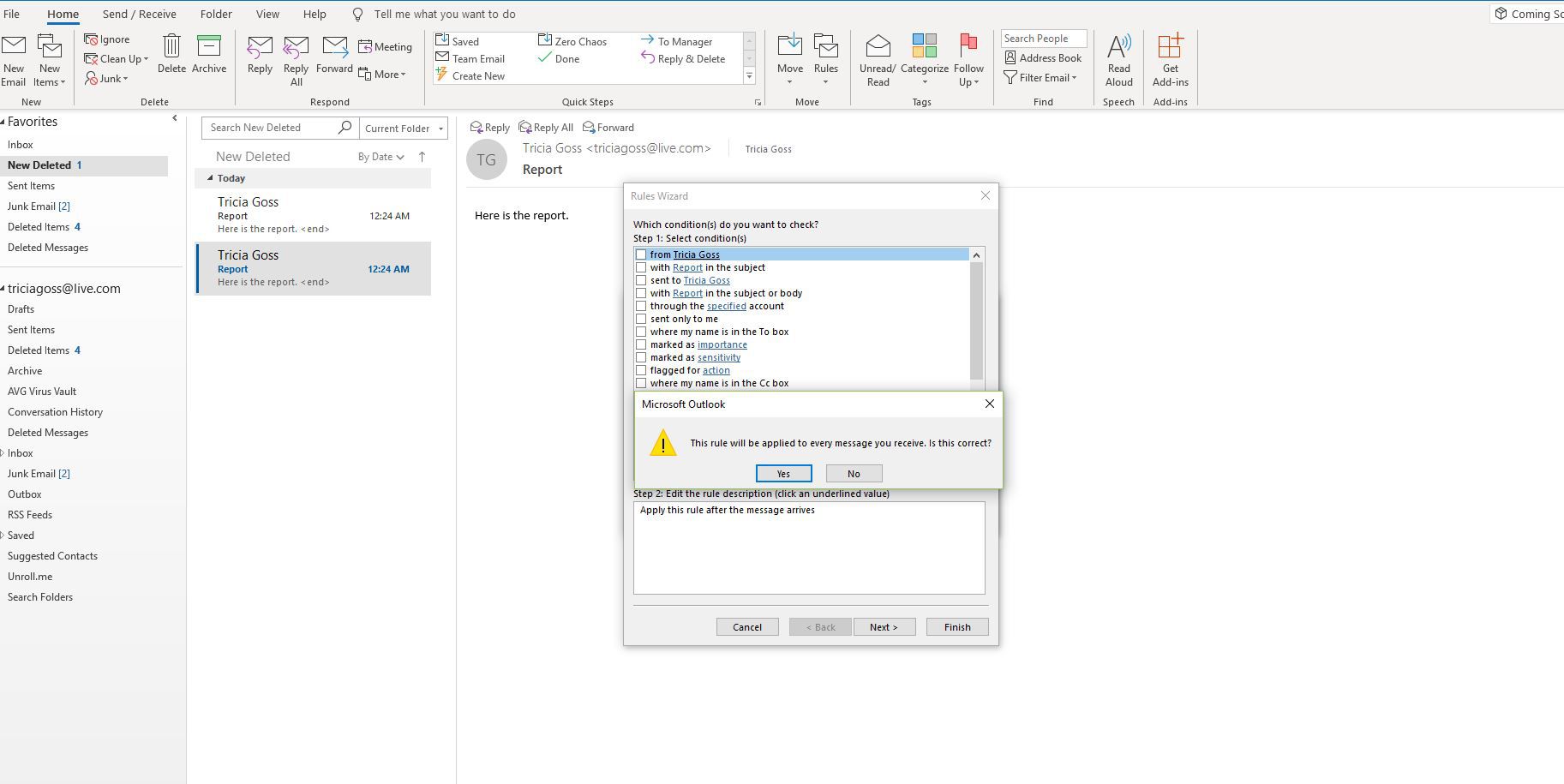Open the Help tab

tap(315, 14)
